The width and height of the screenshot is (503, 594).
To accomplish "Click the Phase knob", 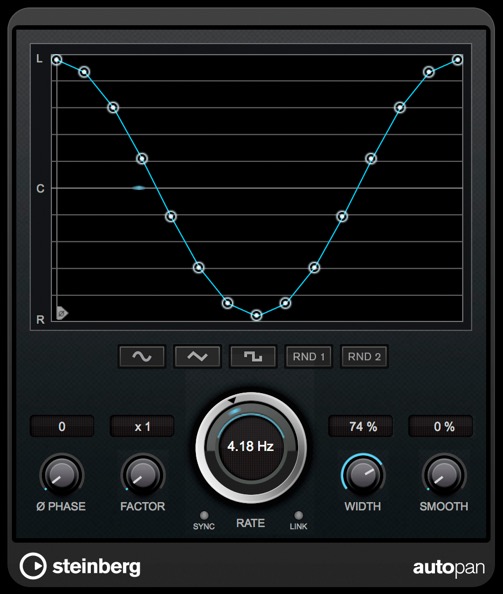I will point(61,475).
